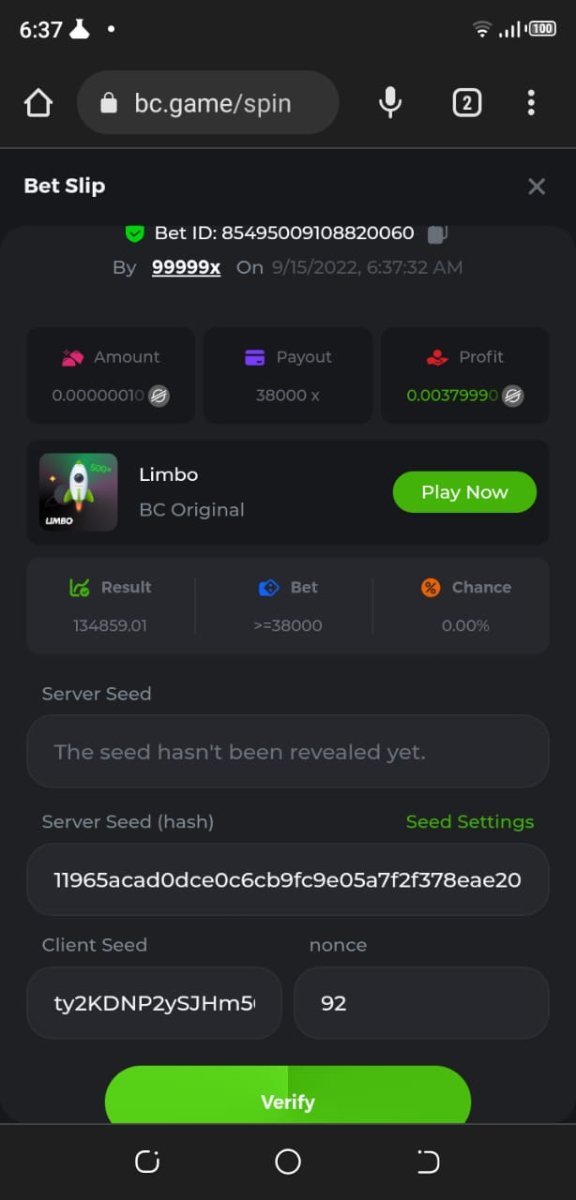The width and height of the screenshot is (576, 1200).
Task: Tap the Android home navigation button
Action: (288, 1161)
